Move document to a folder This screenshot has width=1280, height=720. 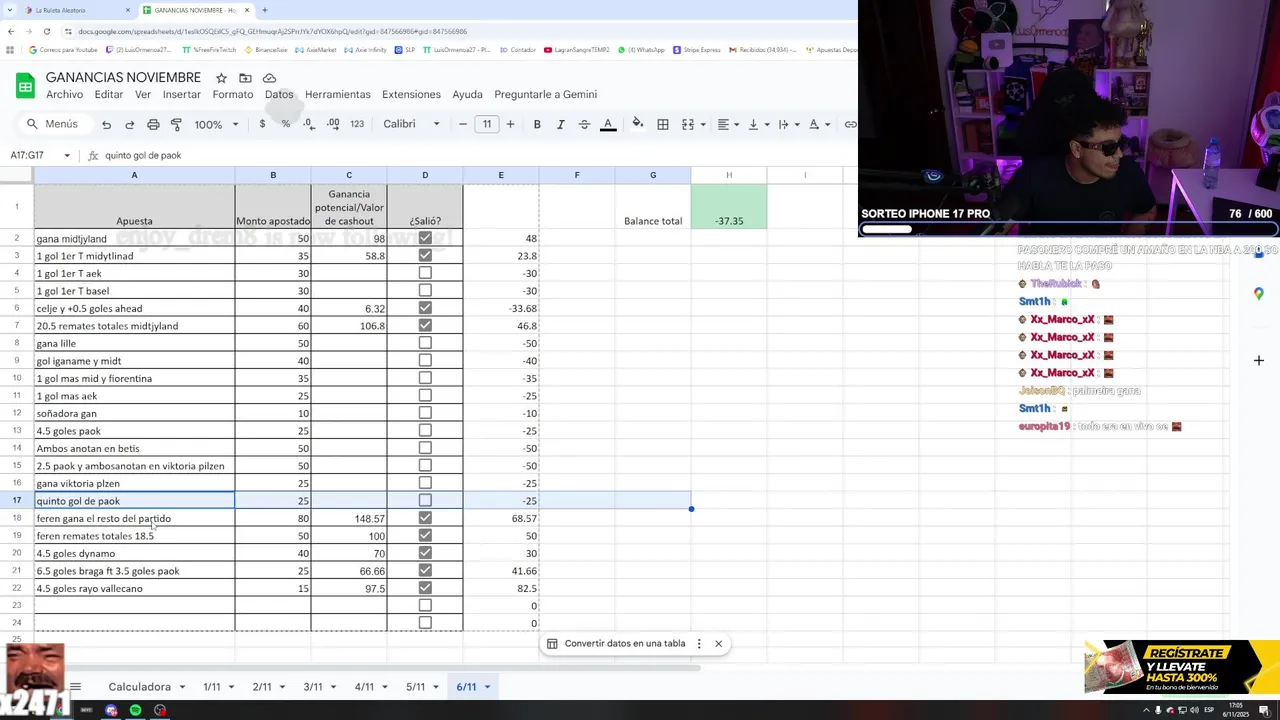click(x=245, y=78)
